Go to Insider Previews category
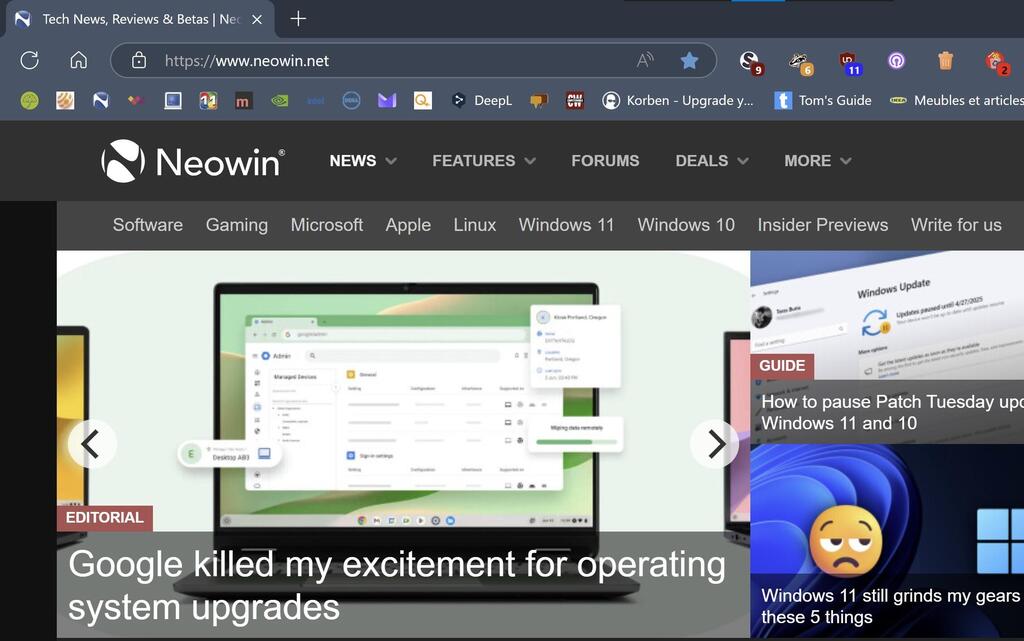Screen dimensions: 1024x641 click(823, 225)
